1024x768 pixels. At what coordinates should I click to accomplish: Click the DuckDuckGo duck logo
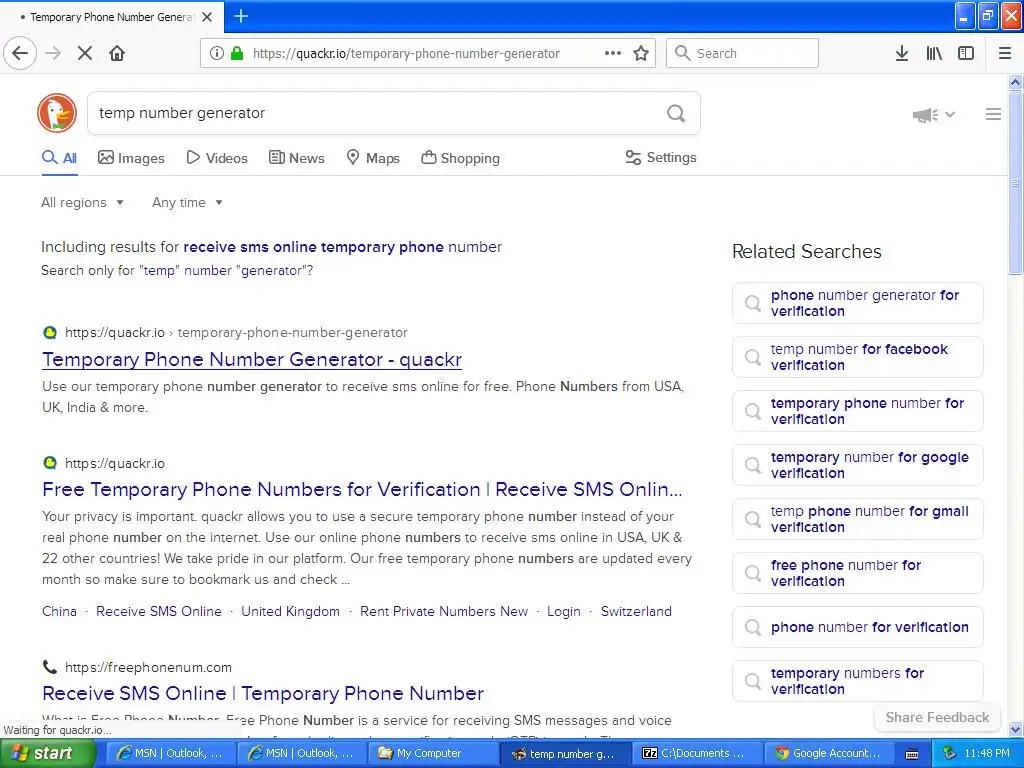click(x=57, y=113)
